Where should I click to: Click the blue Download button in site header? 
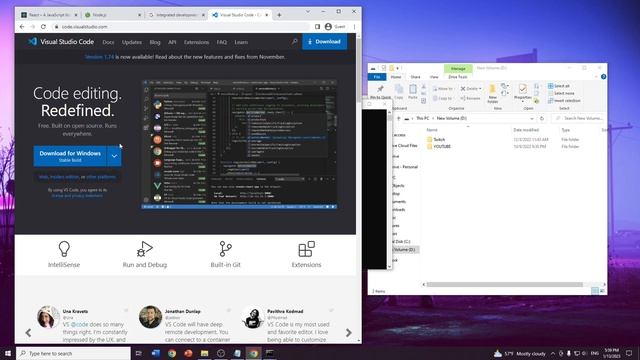click(x=324, y=42)
